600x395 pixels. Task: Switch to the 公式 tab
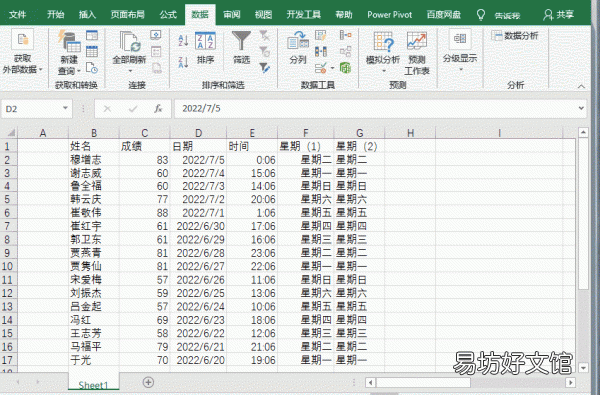[x=168, y=15]
